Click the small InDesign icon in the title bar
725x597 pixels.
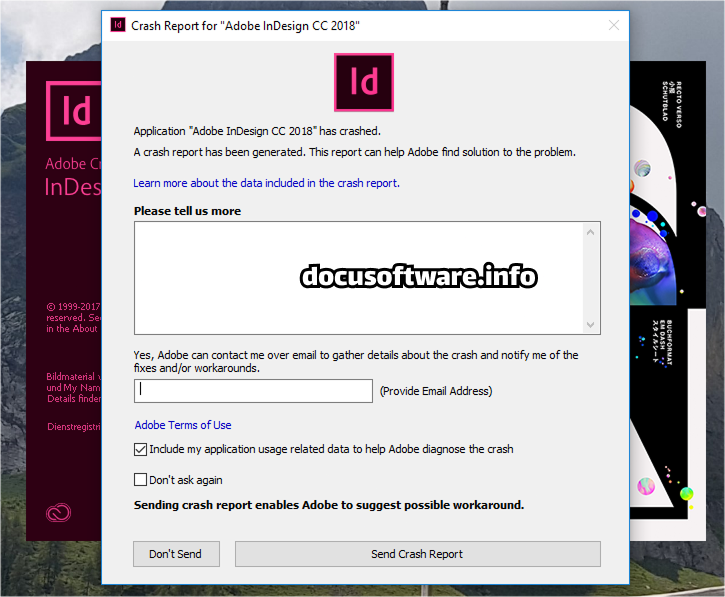pyautogui.click(x=118, y=25)
